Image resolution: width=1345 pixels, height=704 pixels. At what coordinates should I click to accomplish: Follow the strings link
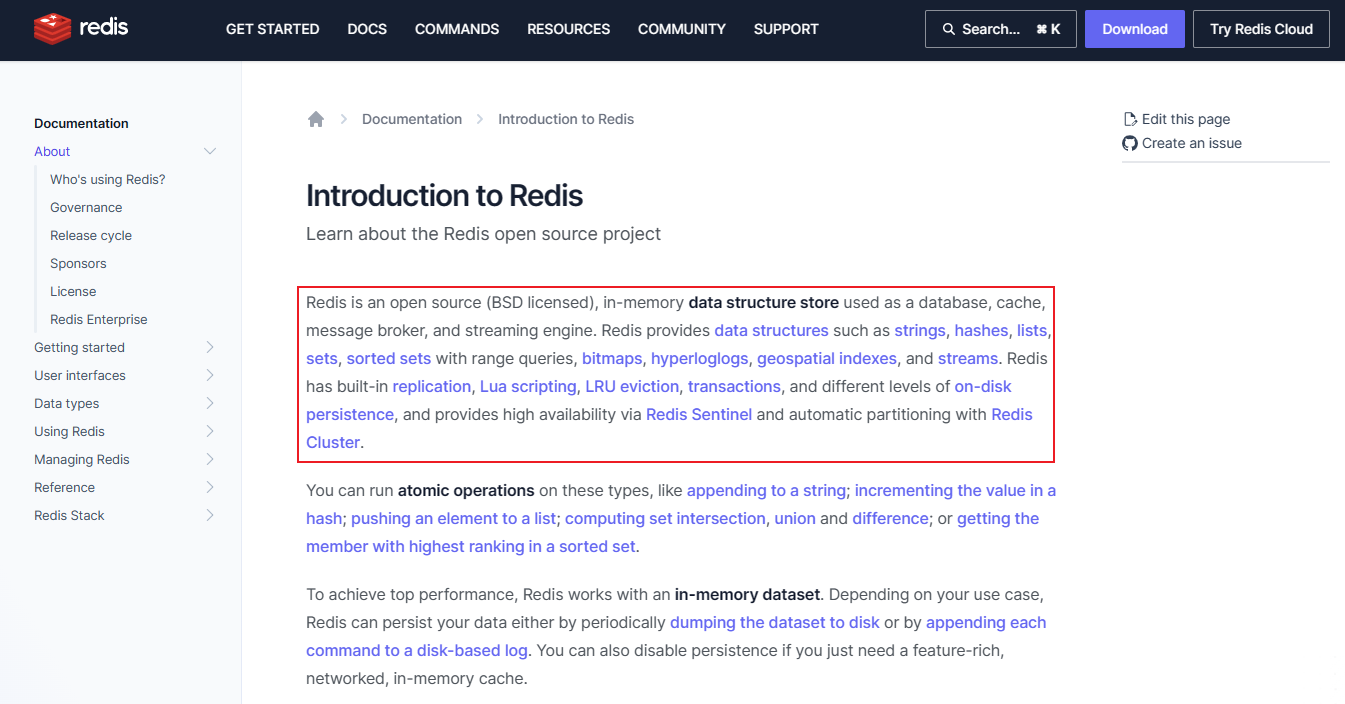920,330
